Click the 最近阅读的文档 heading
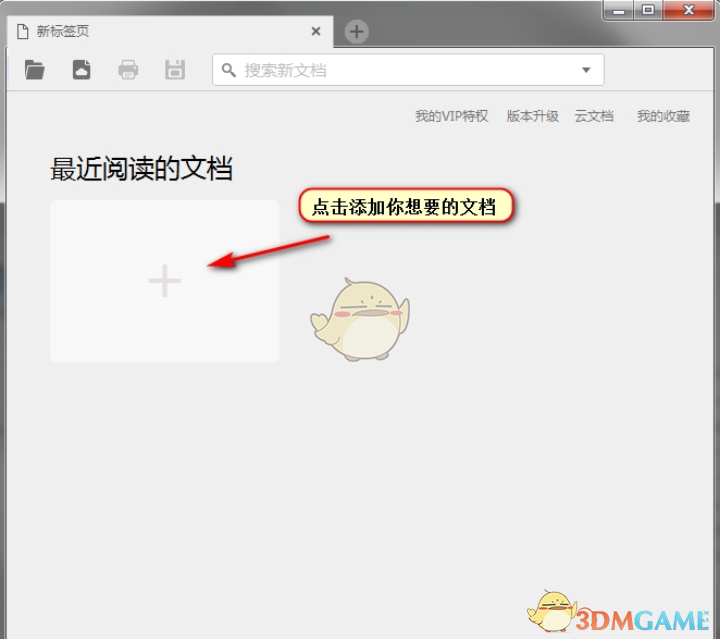 pos(141,169)
